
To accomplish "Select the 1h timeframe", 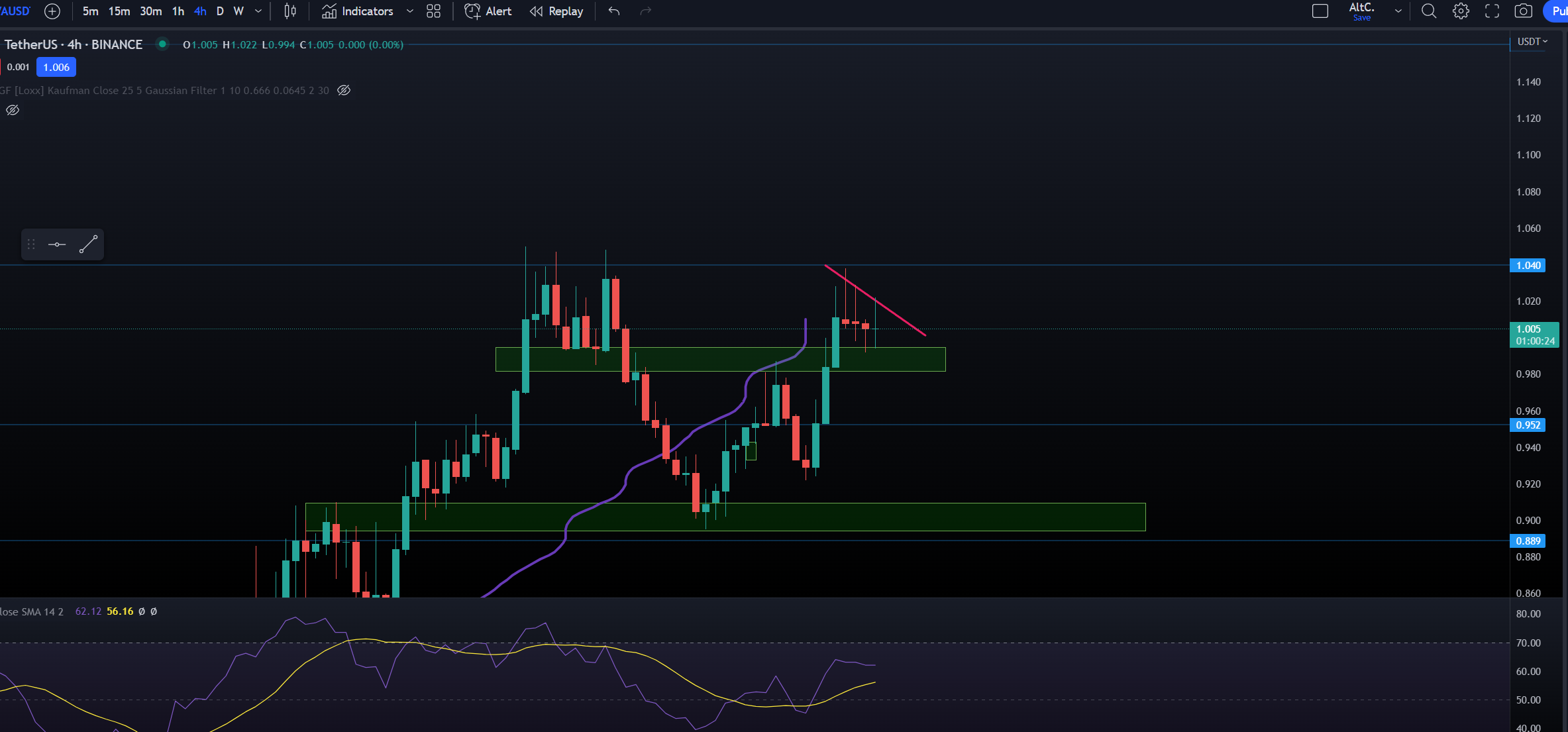I will pos(178,11).
